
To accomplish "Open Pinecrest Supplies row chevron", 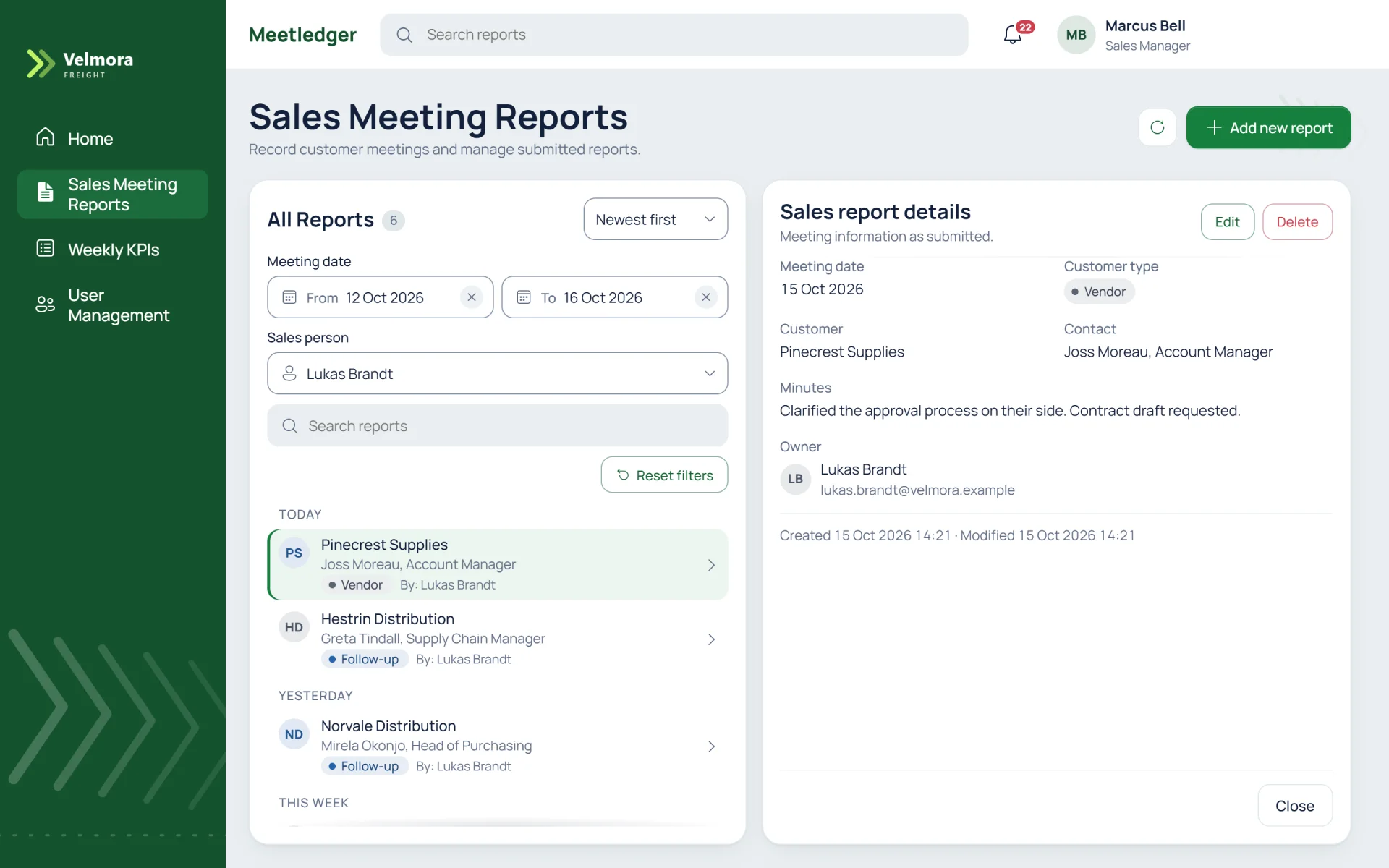I will point(711,565).
